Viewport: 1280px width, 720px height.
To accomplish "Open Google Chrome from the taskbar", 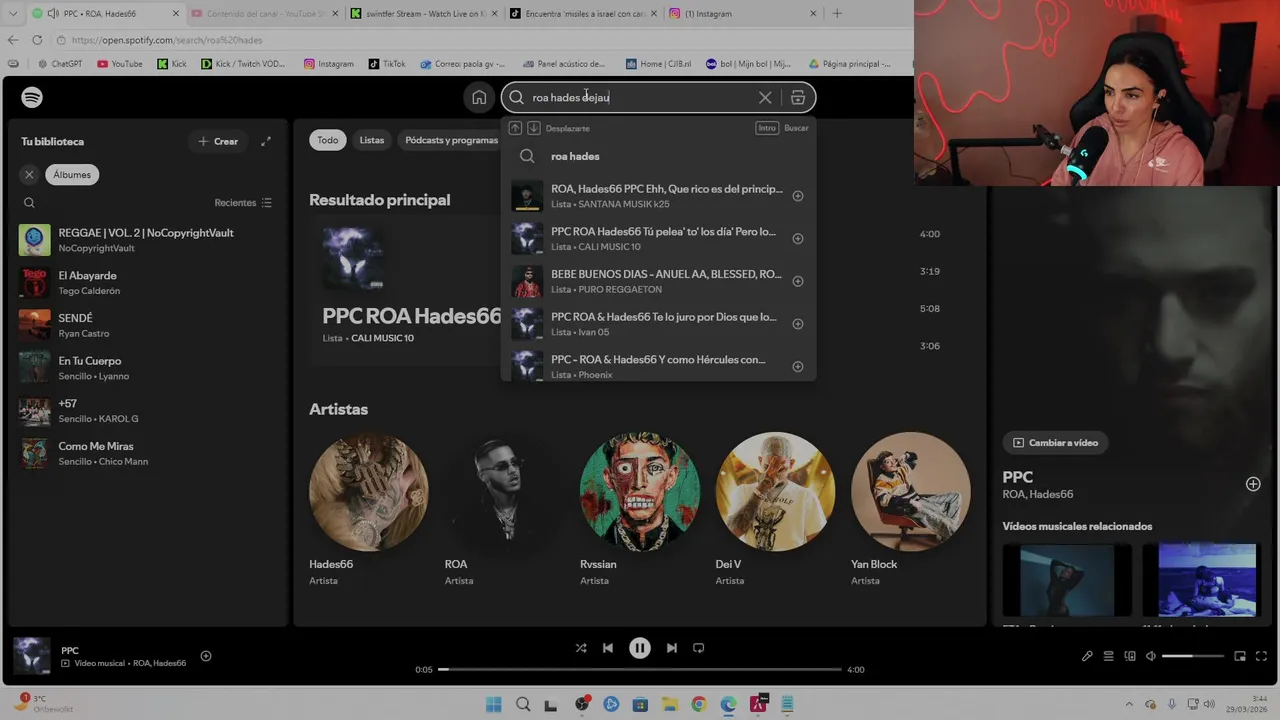I will pyautogui.click(x=699, y=705).
